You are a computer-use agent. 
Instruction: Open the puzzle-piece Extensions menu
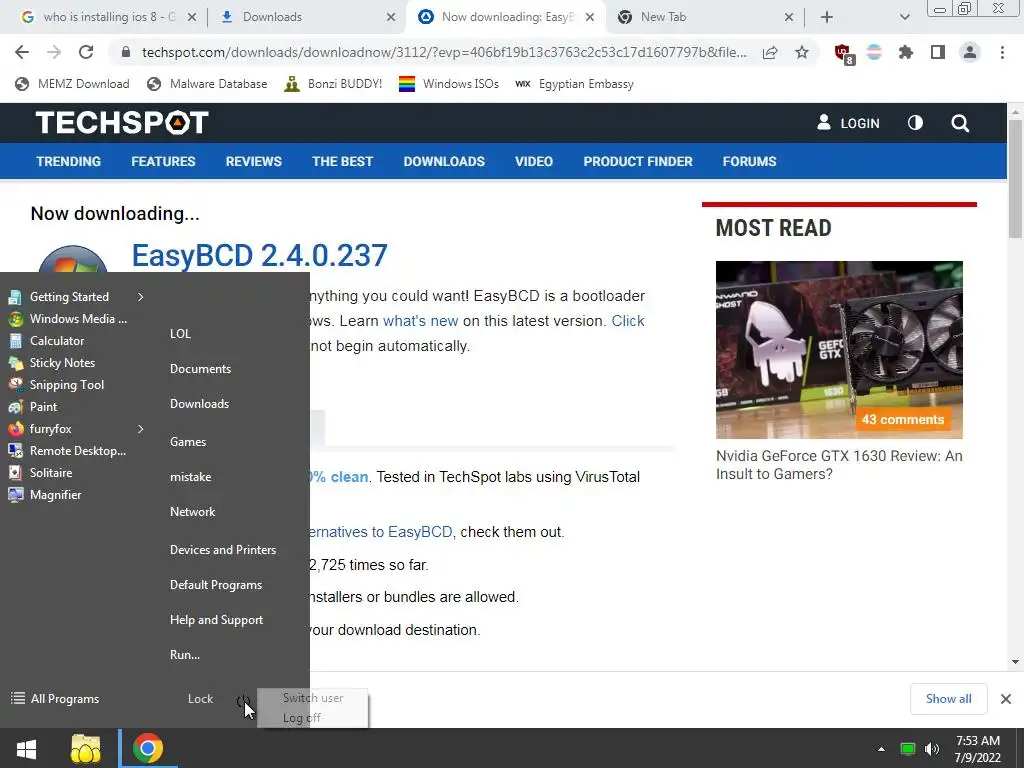906,52
